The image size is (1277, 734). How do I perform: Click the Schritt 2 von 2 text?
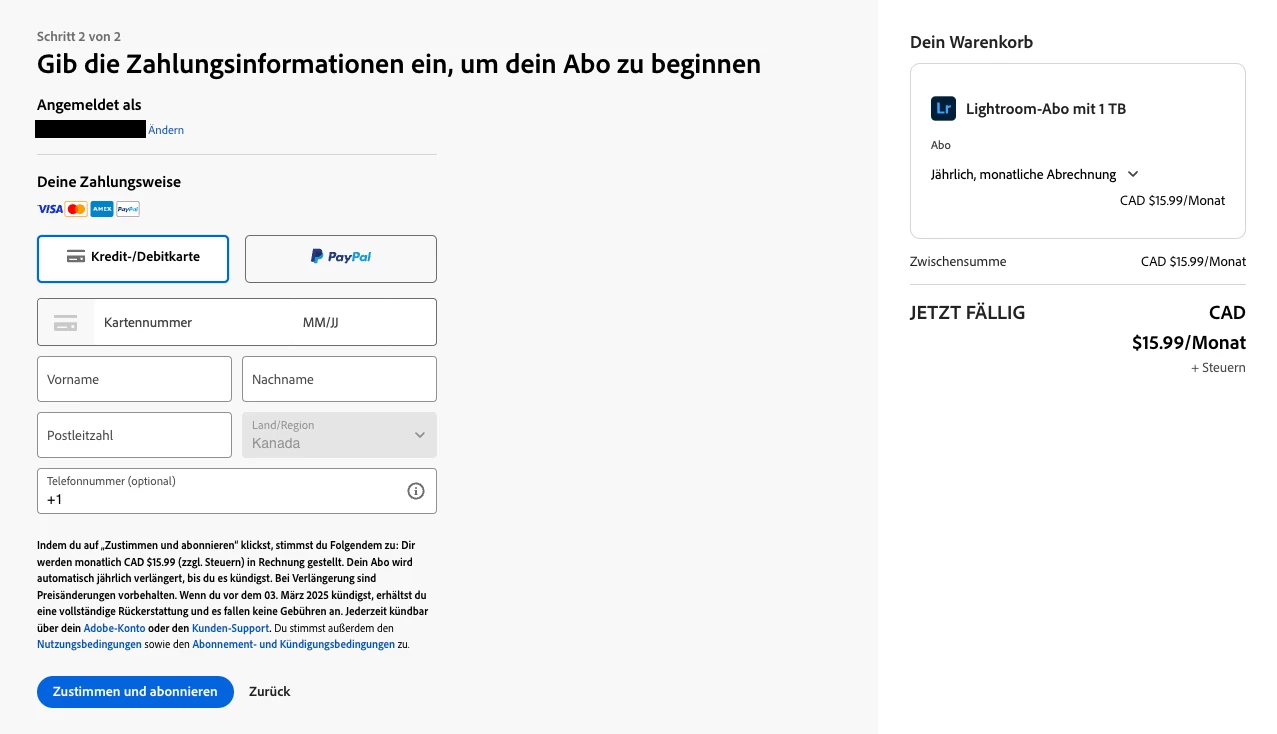[x=79, y=36]
